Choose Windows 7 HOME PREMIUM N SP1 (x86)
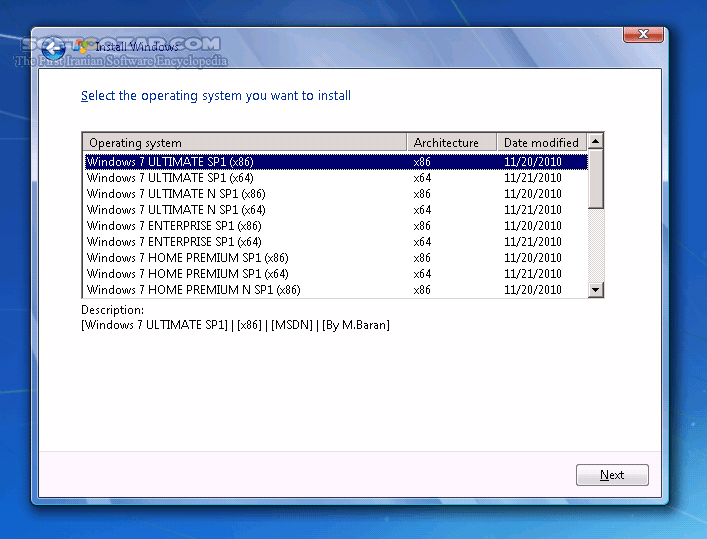The height and width of the screenshot is (539, 707). [193, 290]
